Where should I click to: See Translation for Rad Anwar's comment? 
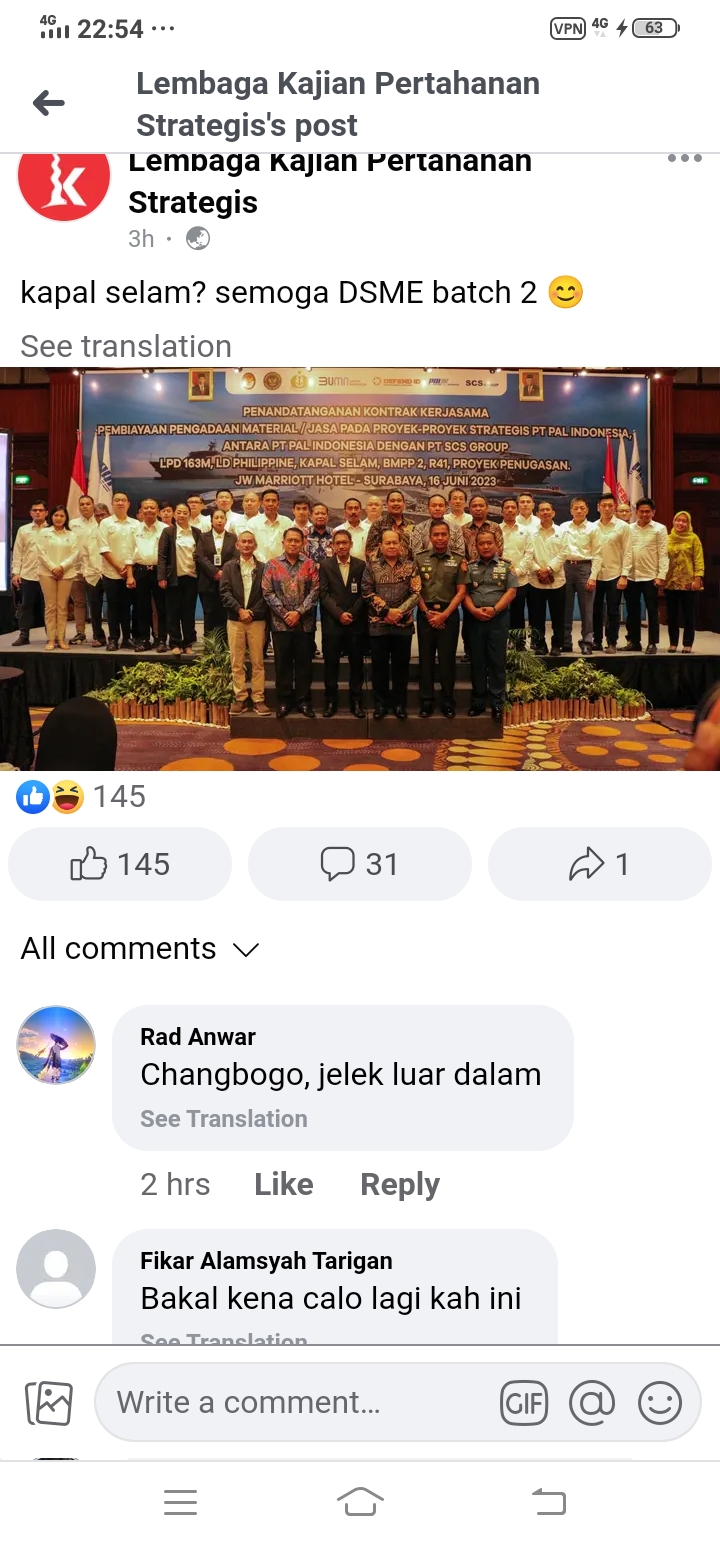[x=224, y=1119]
